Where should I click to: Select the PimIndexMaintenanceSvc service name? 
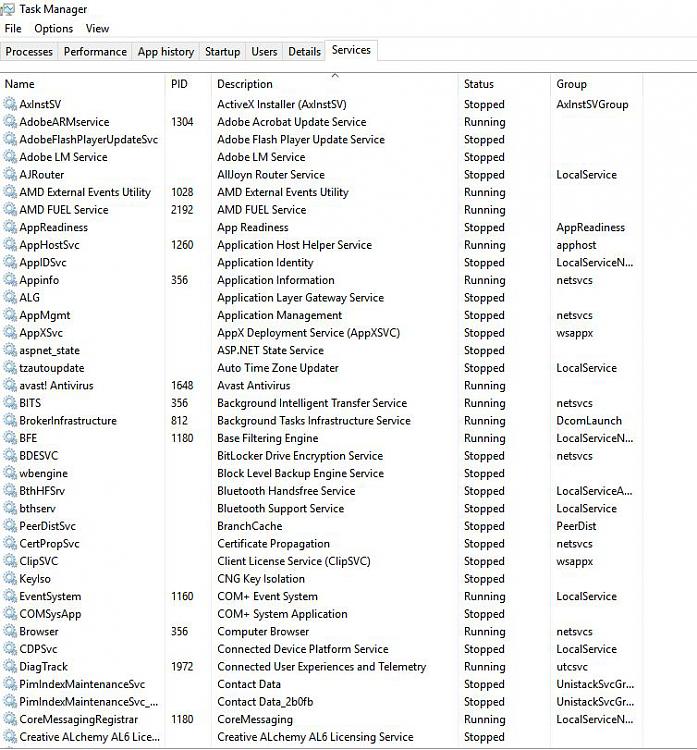coord(82,684)
